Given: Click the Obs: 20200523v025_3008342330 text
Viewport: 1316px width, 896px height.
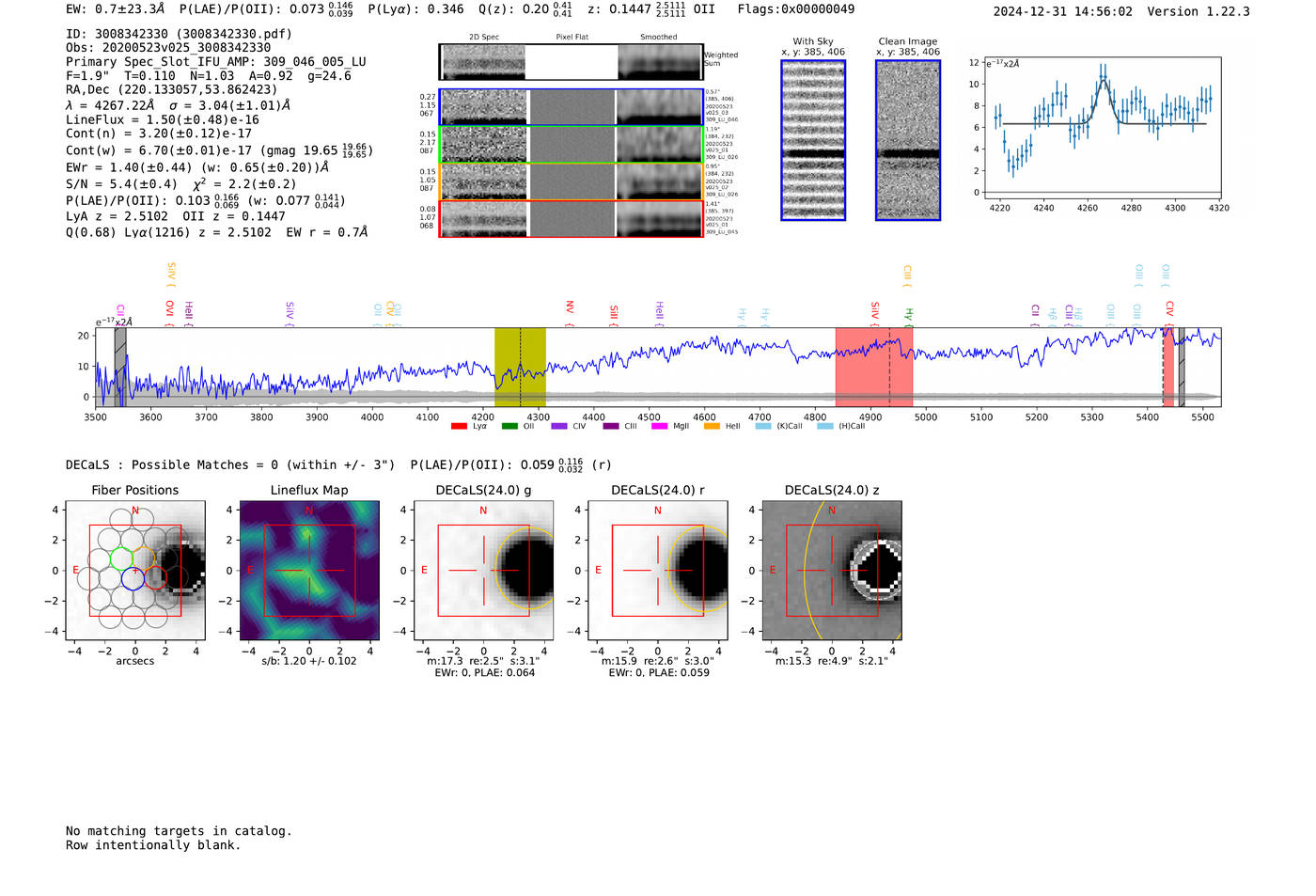Looking at the screenshot, I should 168,48.
